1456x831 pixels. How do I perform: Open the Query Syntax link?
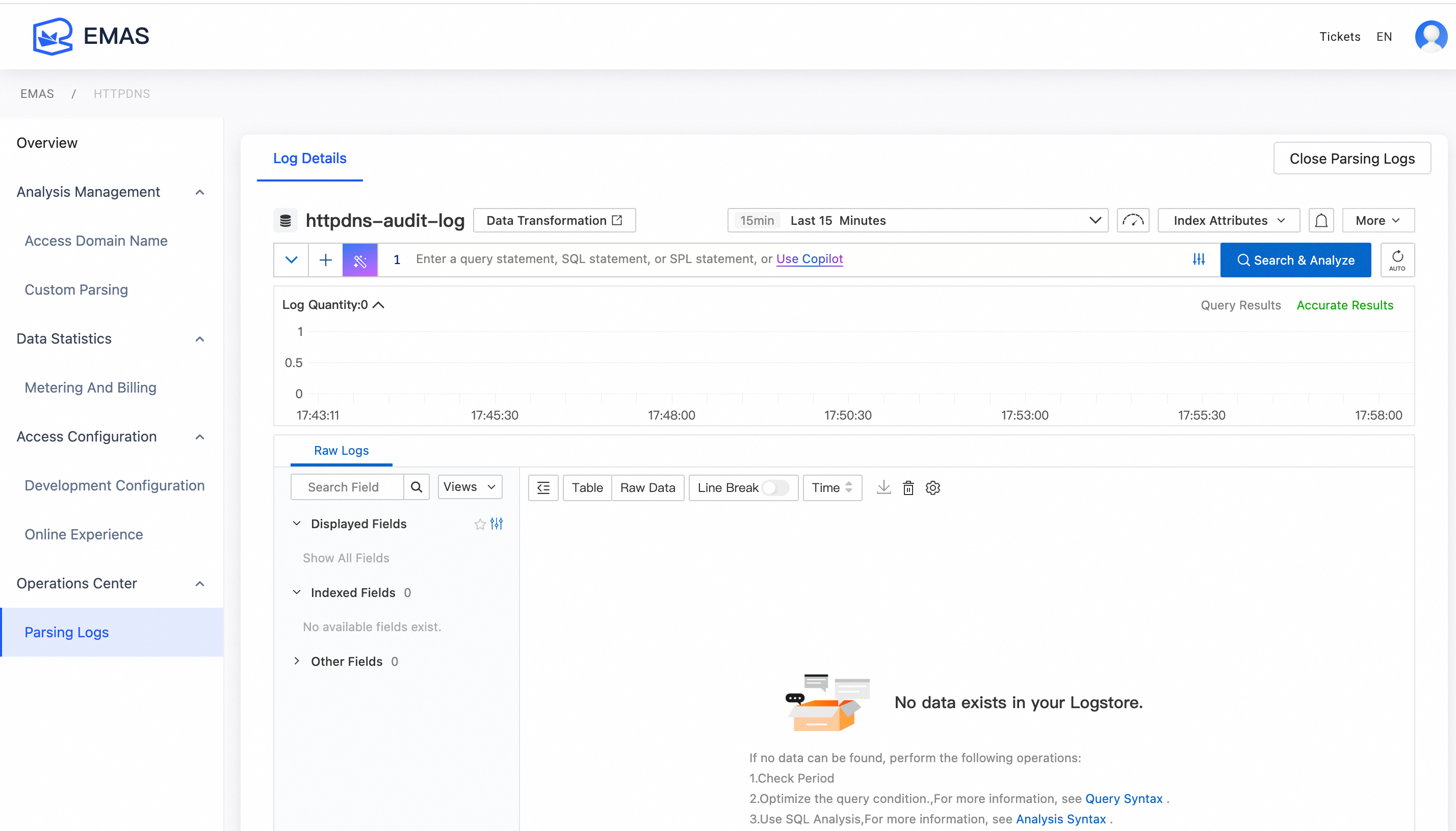tap(1124, 798)
